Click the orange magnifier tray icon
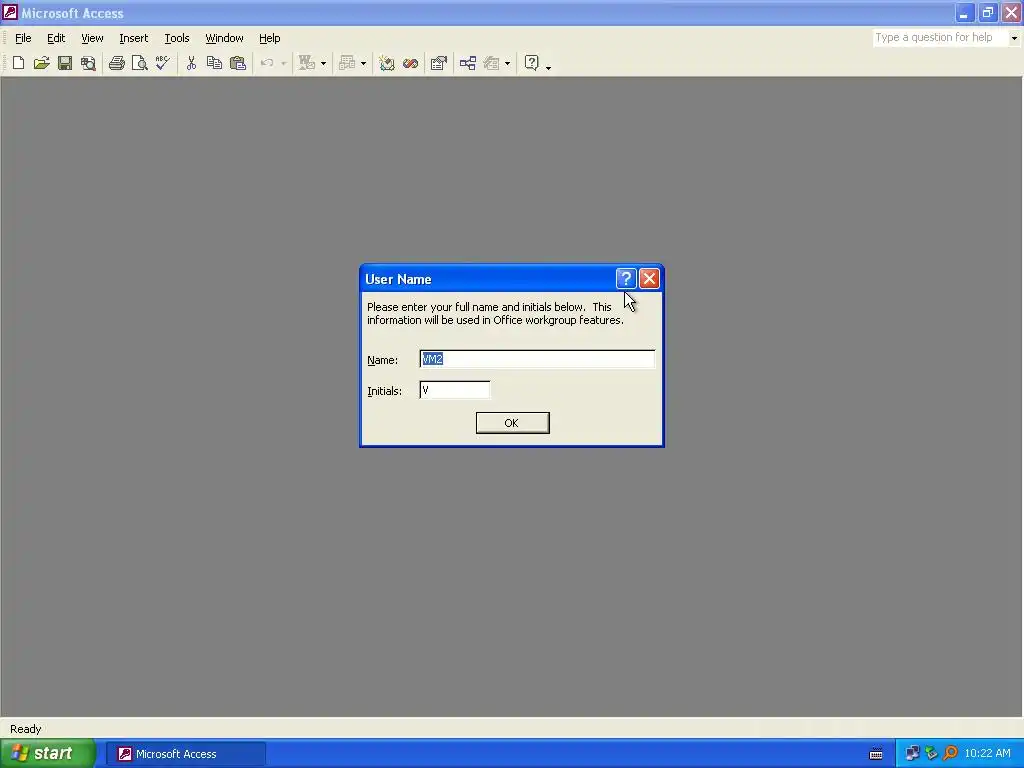This screenshot has width=1024, height=768. point(950,754)
